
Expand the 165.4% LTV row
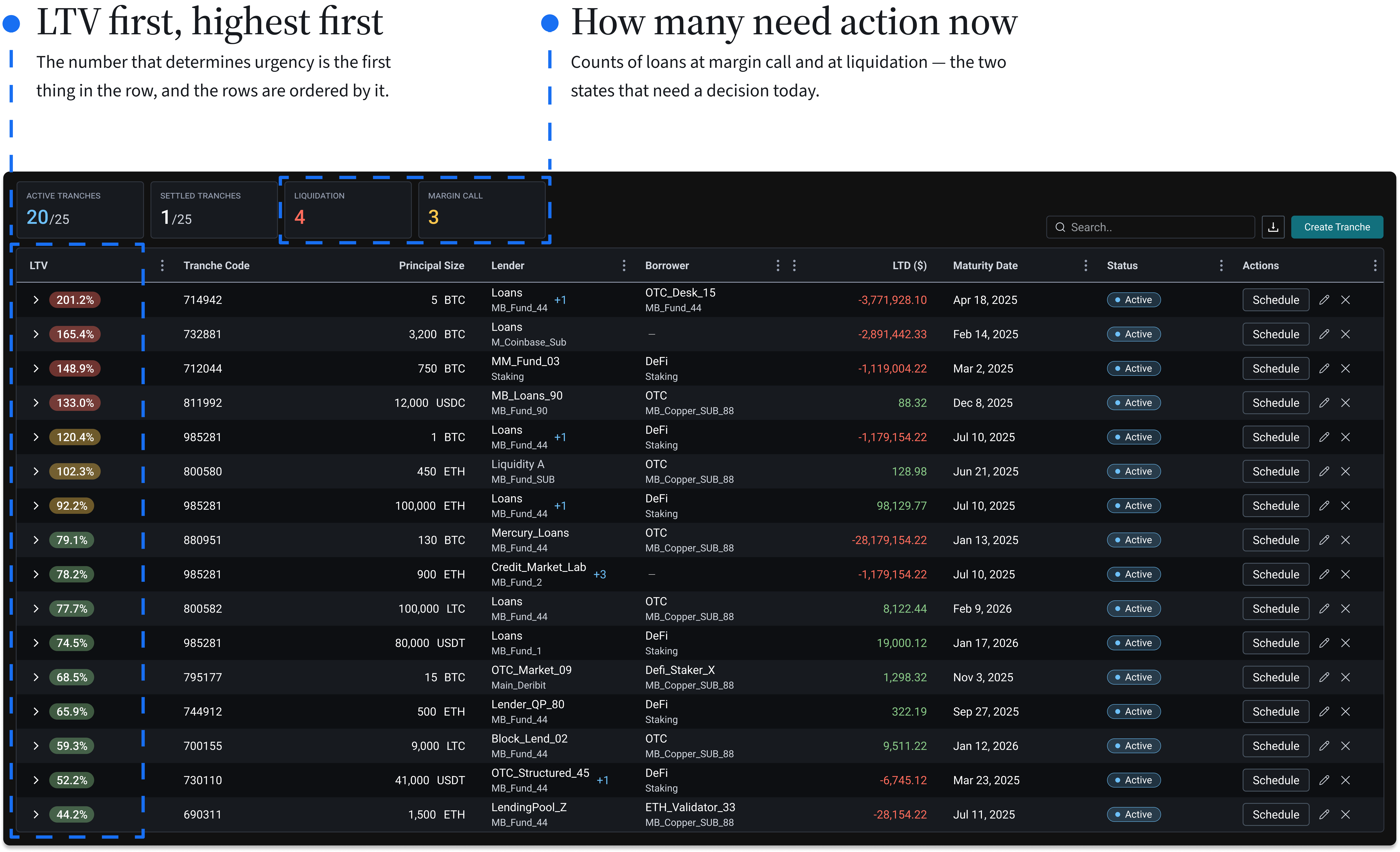36,334
